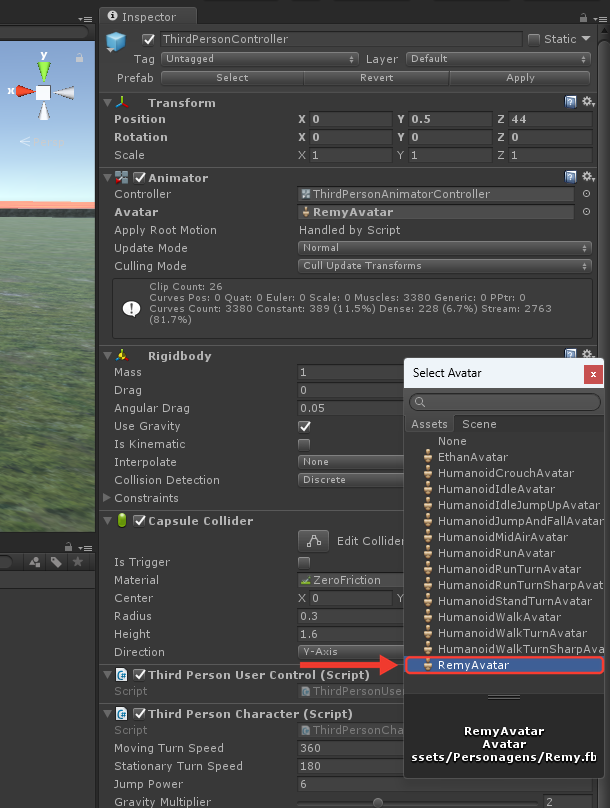
Task: Enable Is Kinematic checkbox
Action: click(304, 444)
